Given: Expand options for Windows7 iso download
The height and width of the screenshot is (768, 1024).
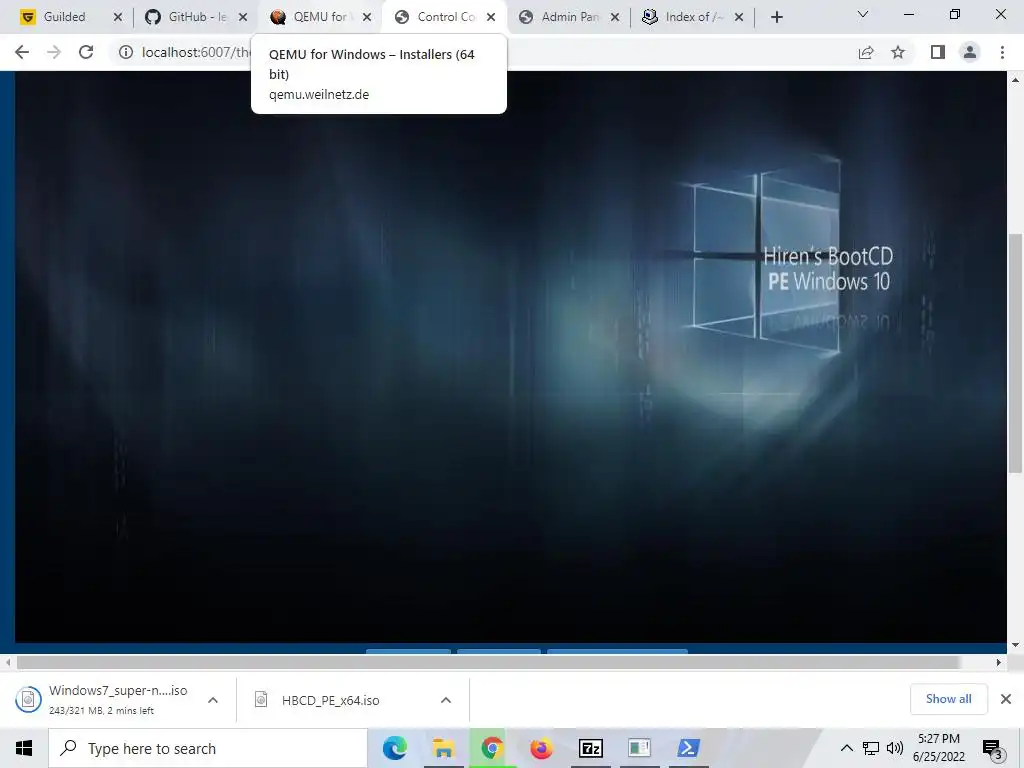Looking at the screenshot, I should (x=213, y=700).
